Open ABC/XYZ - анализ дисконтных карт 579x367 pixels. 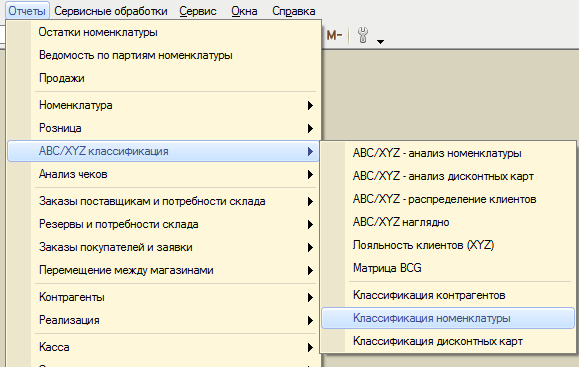pos(448,176)
